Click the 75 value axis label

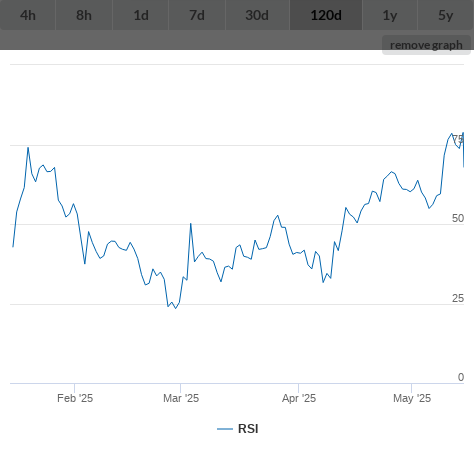[x=458, y=139]
